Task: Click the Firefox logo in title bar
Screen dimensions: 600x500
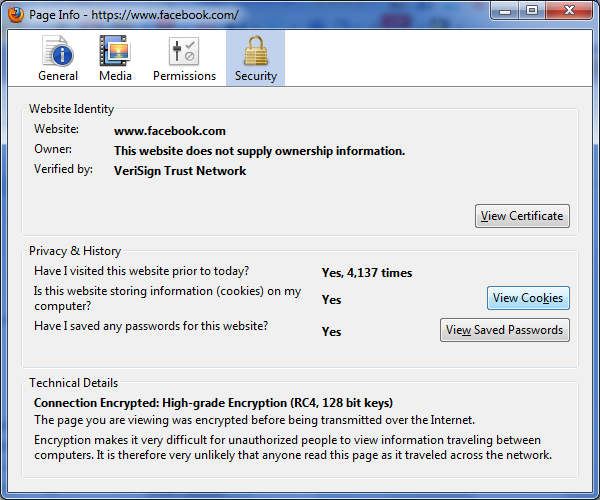Action: click(16, 15)
